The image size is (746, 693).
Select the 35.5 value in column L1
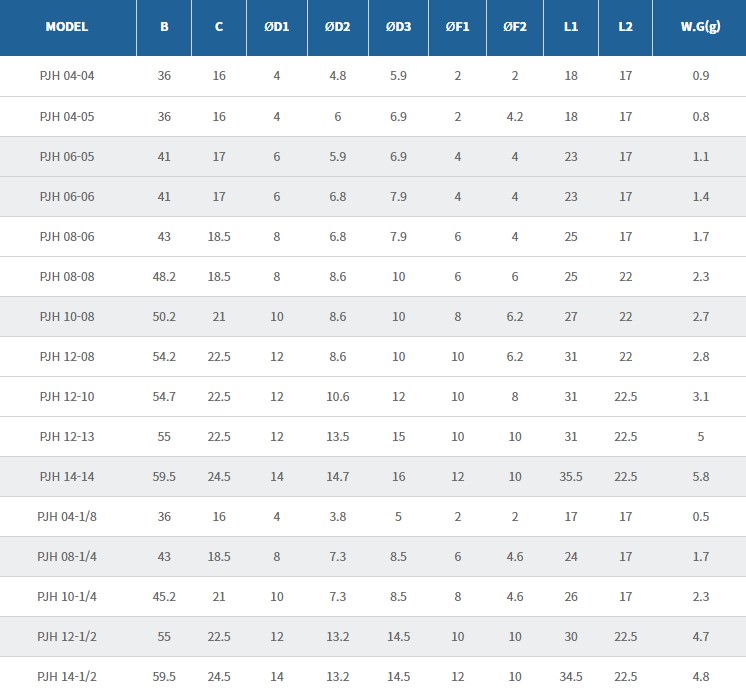(x=570, y=477)
